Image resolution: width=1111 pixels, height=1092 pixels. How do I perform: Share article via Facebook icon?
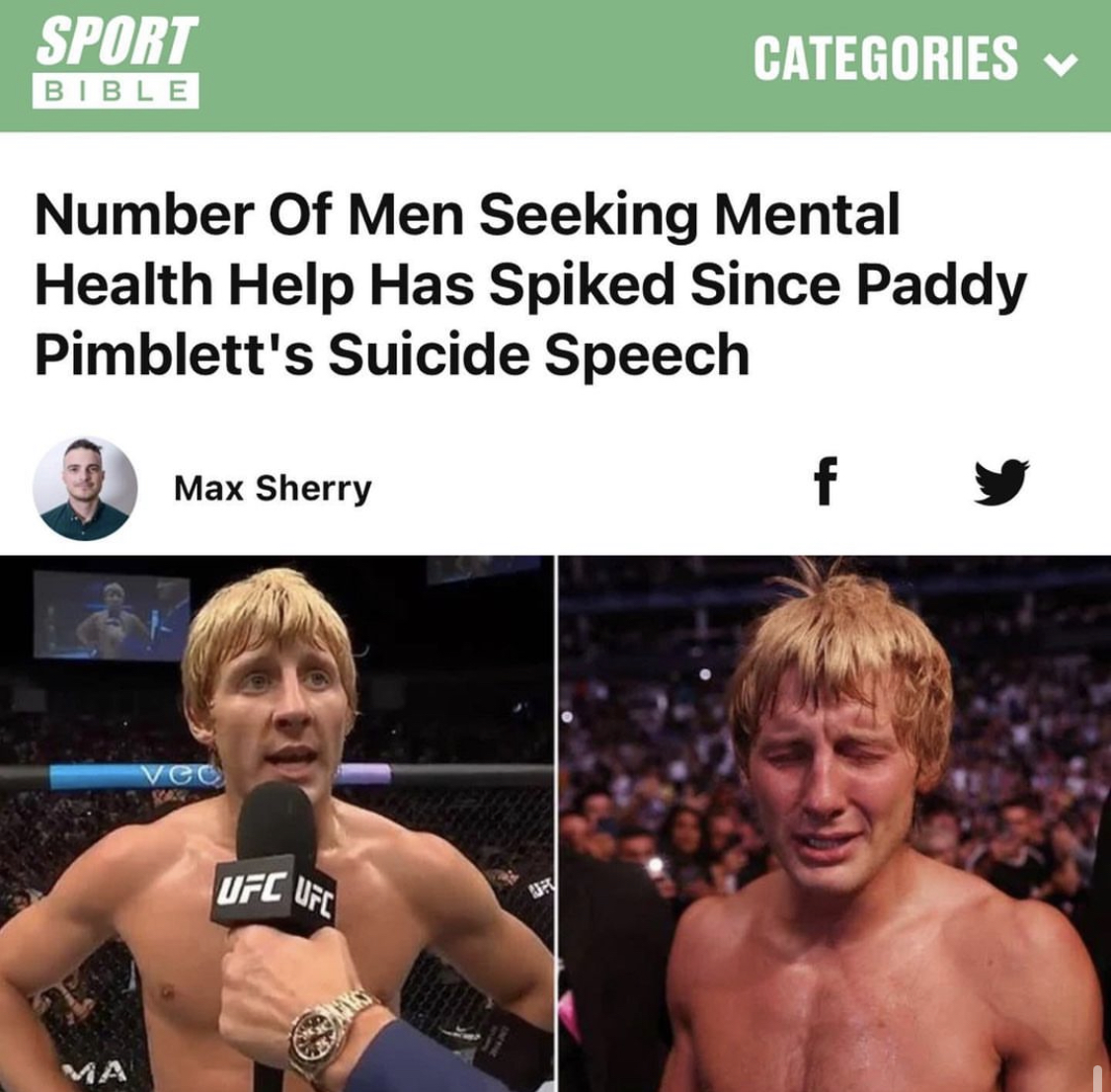click(x=825, y=481)
